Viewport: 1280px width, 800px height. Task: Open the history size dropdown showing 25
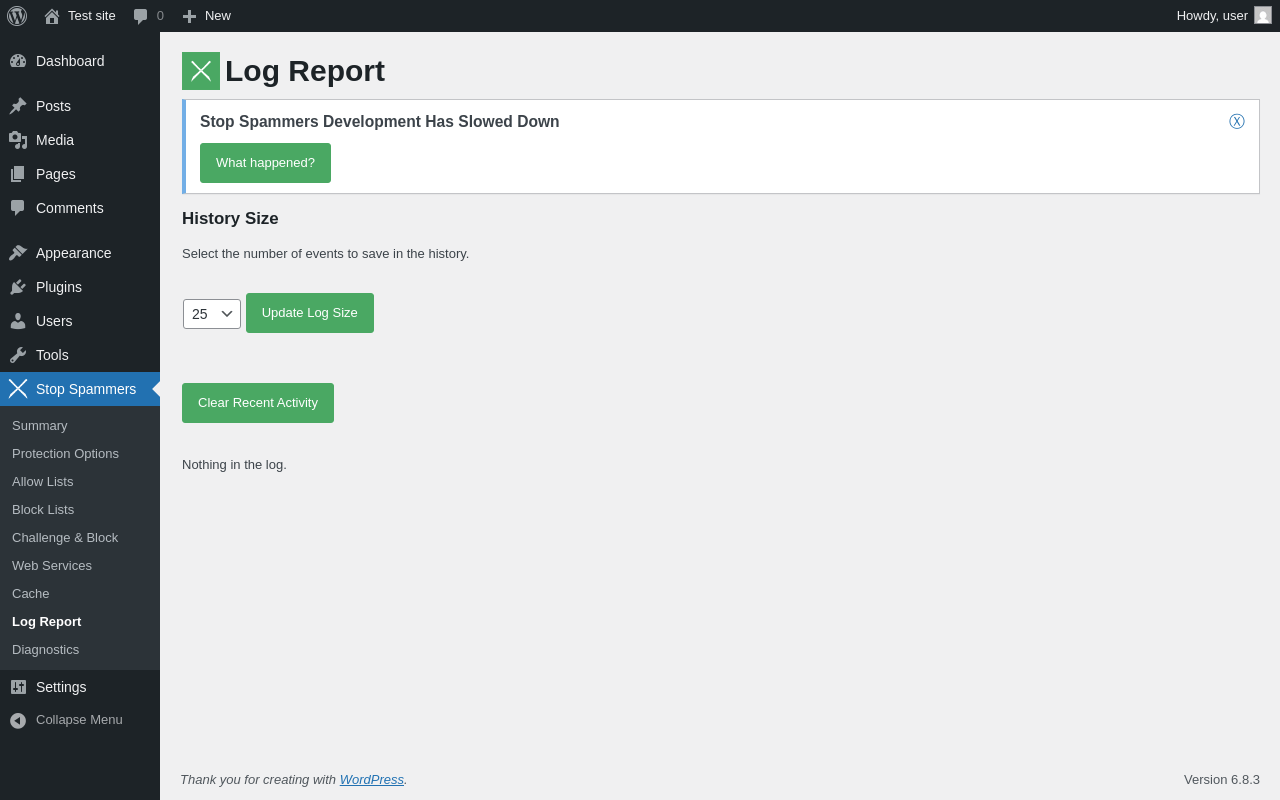click(212, 314)
